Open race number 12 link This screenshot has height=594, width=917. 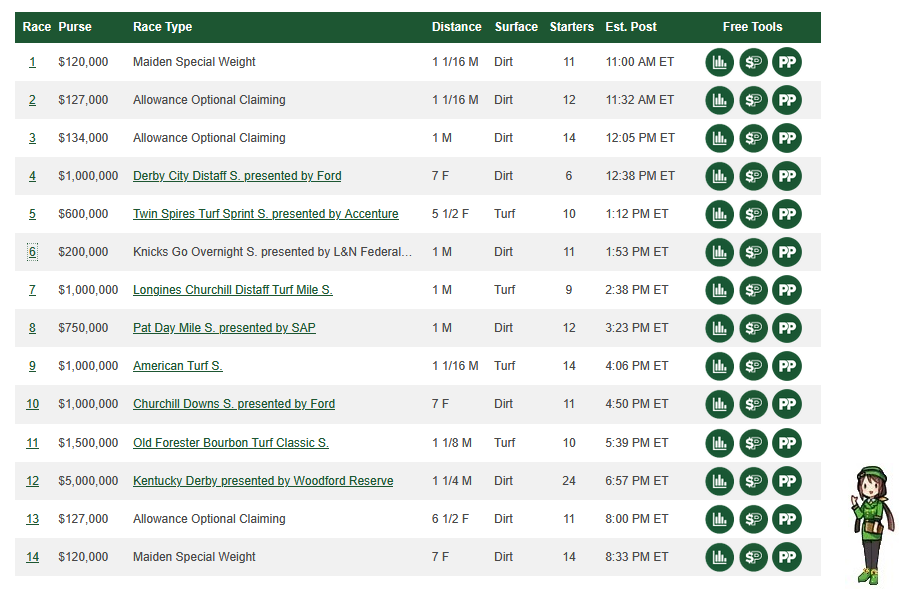pos(33,481)
